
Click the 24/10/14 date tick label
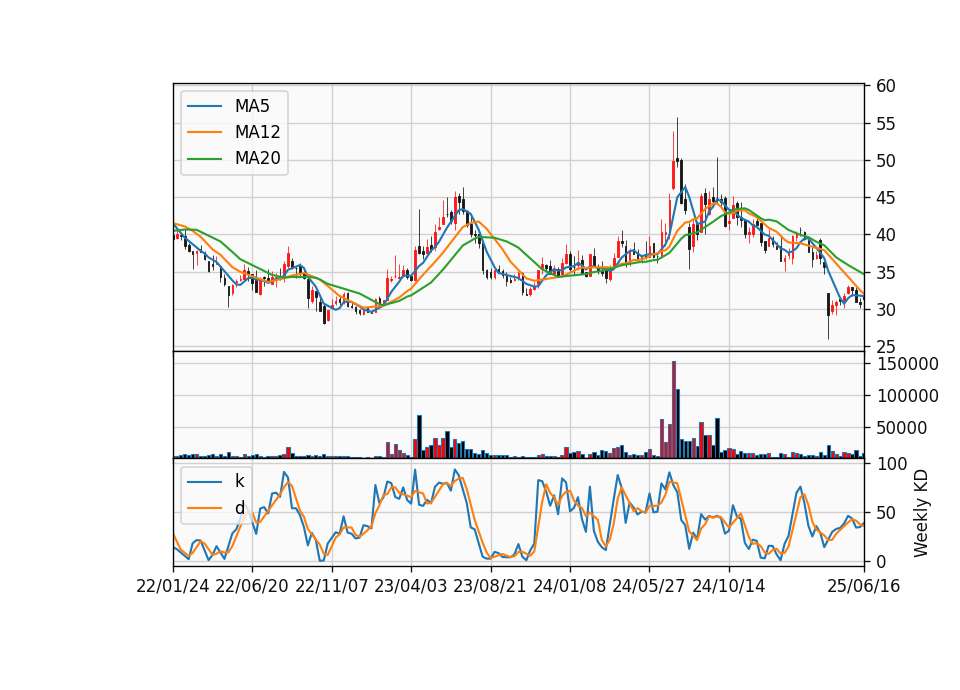(729, 587)
